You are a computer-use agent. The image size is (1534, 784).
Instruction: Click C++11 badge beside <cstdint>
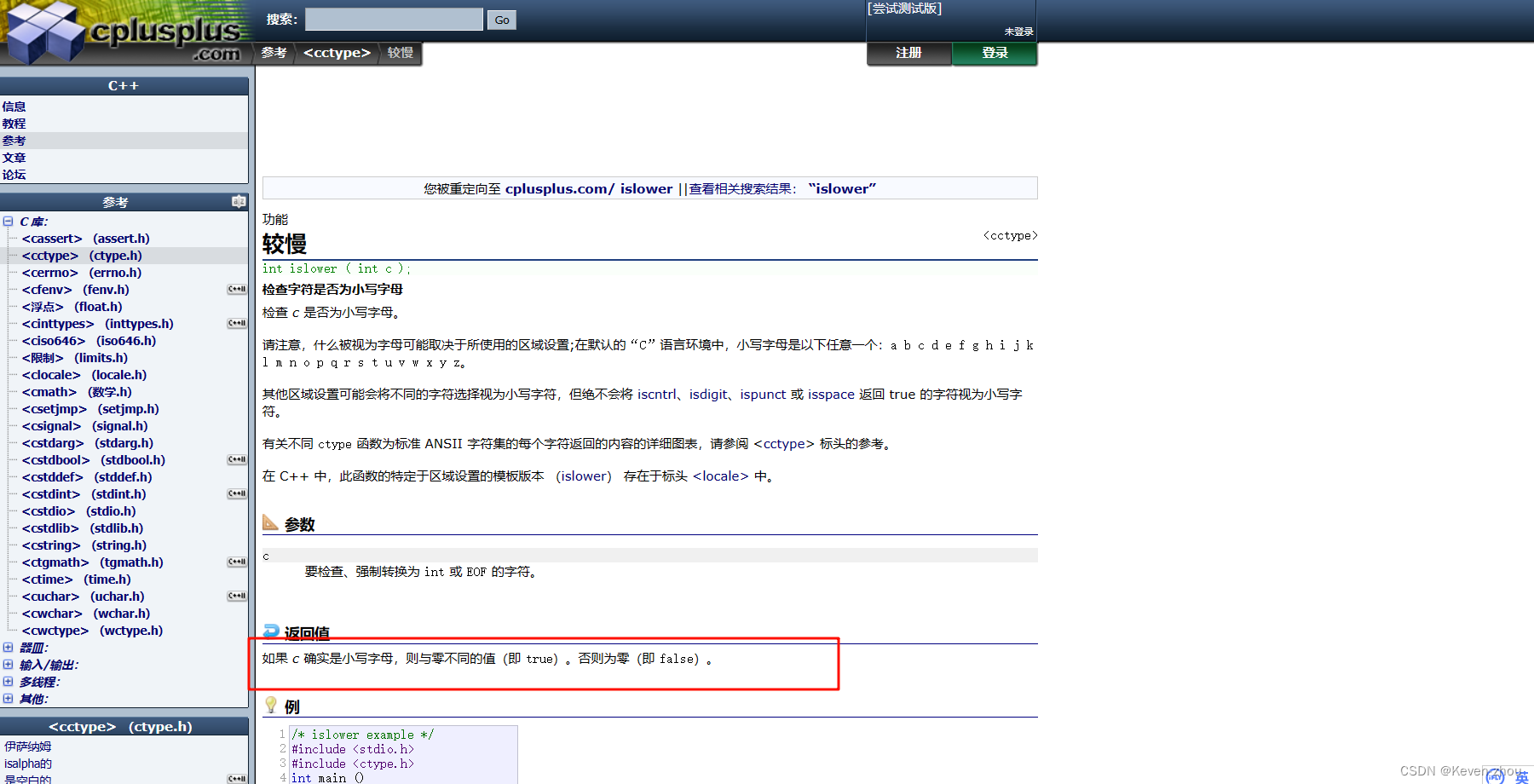tap(237, 494)
